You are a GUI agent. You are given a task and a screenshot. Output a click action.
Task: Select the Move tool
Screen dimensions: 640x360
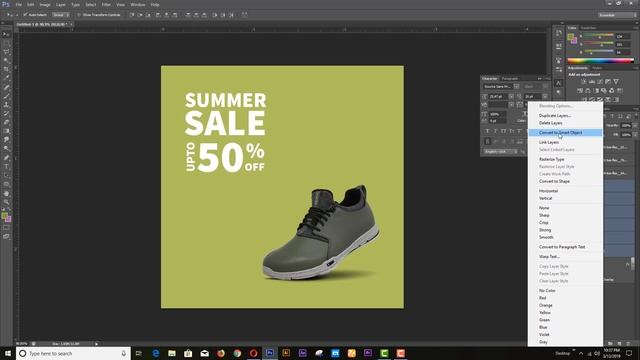click(6, 34)
